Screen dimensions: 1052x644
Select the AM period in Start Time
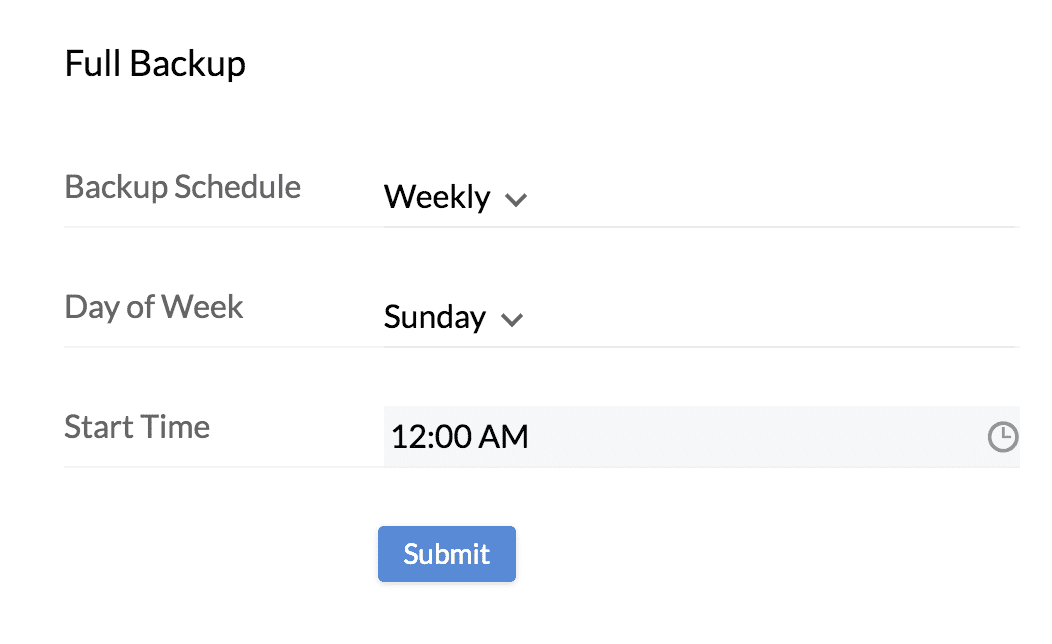[504, 437]
